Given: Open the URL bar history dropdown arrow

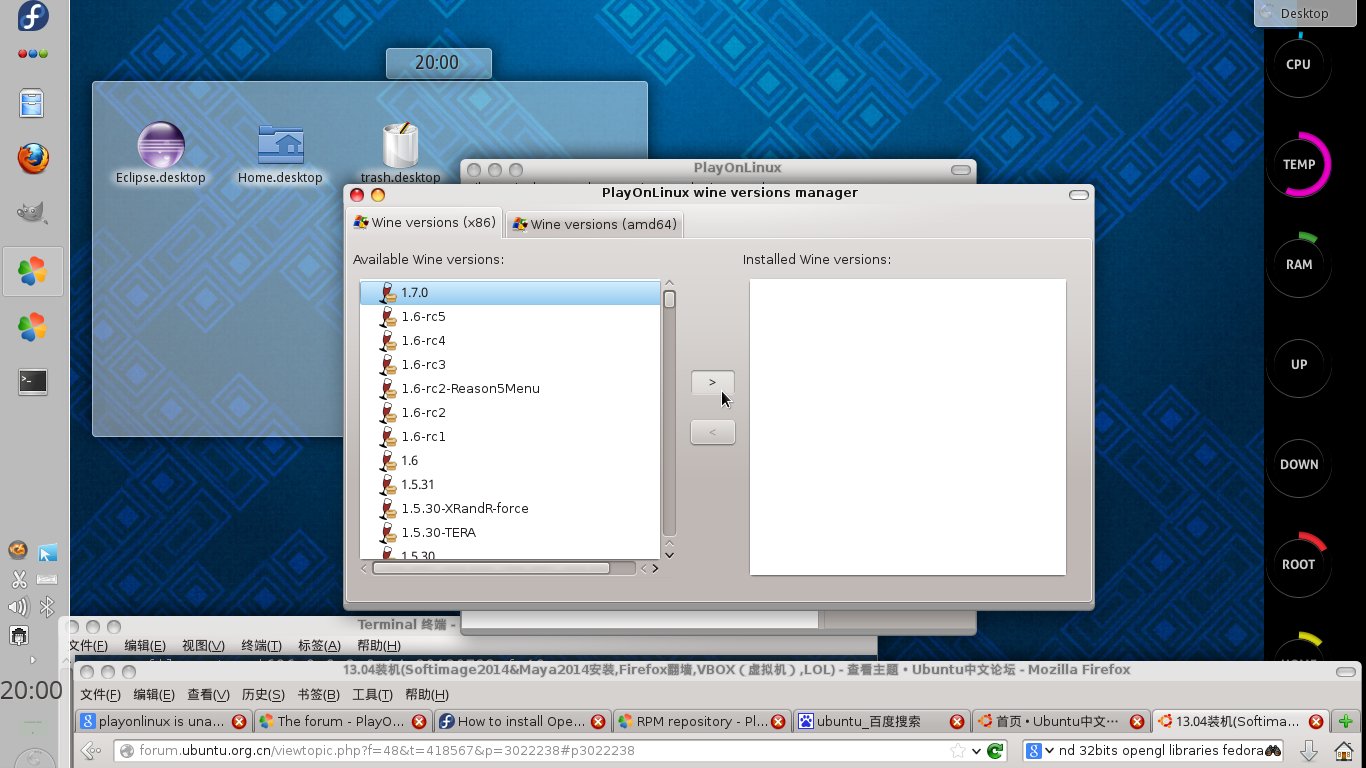Looking at the screenshot, I should pyautogui.click(x=974, y=751).
